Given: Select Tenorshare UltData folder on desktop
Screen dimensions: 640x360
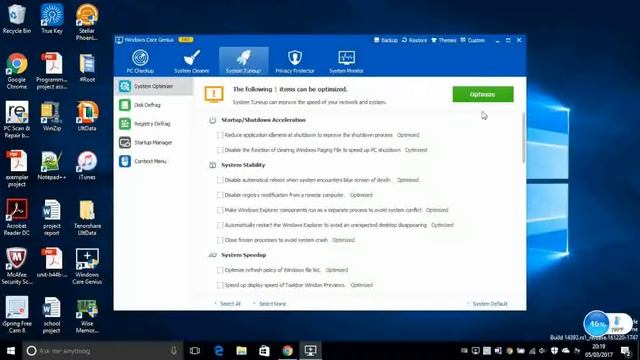Looking at the screenshot, I should [87, 217].
